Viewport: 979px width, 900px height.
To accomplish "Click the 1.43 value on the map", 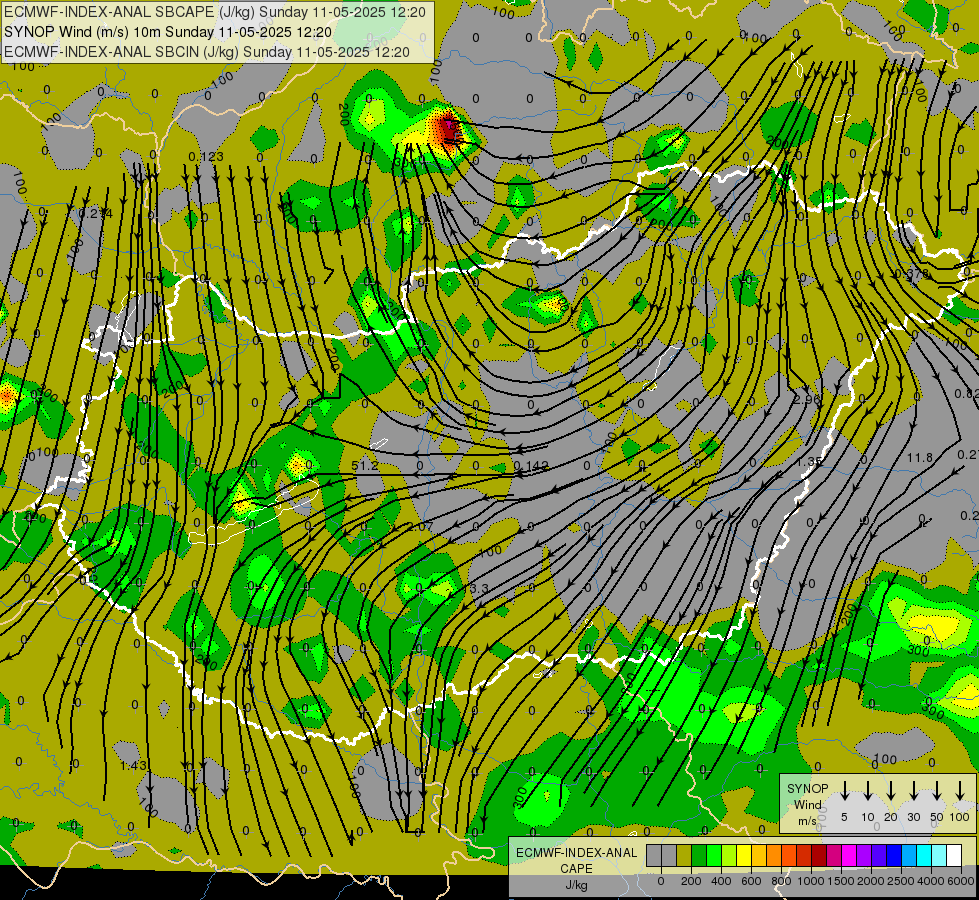I will click(133, 766).
